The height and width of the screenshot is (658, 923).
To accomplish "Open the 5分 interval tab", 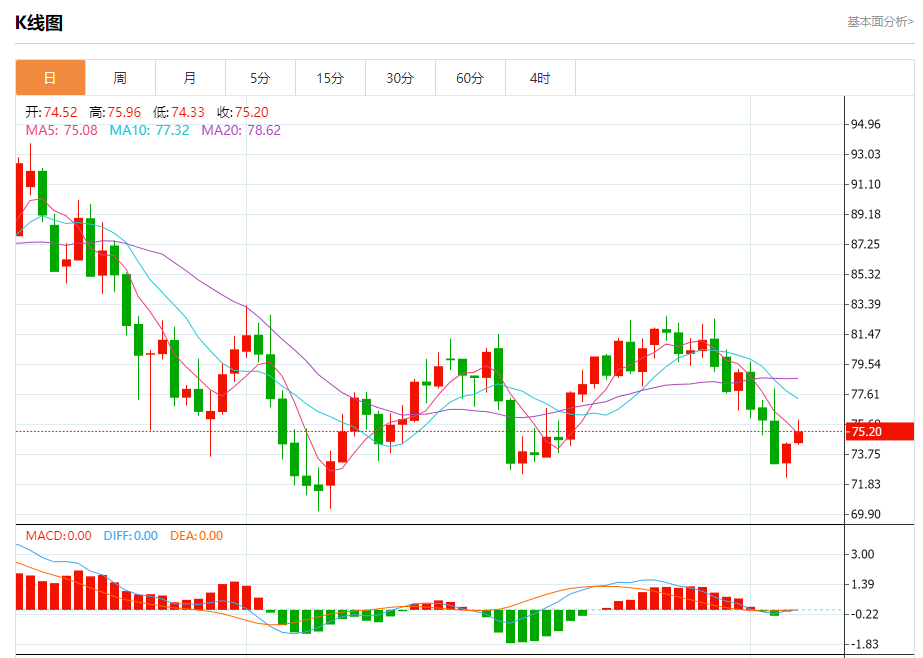I will coord(260,78).
